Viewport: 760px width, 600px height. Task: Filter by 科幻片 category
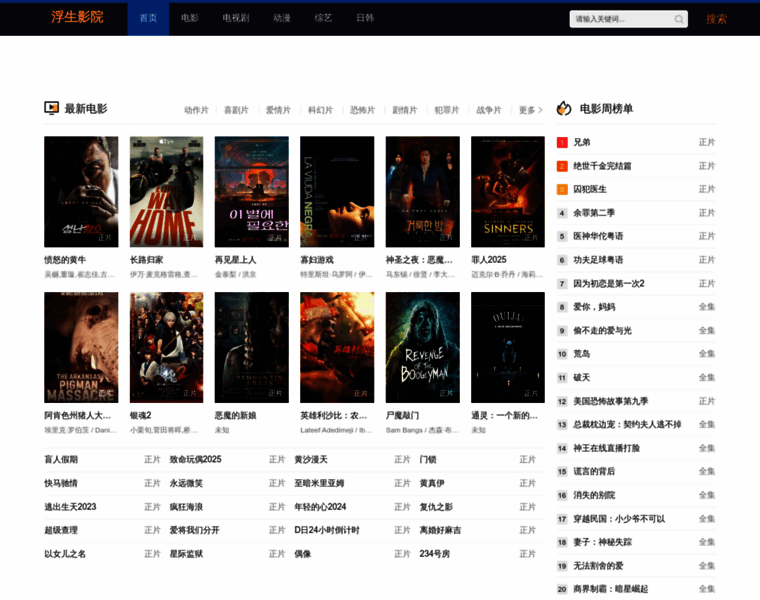click(x=320, y=110)
